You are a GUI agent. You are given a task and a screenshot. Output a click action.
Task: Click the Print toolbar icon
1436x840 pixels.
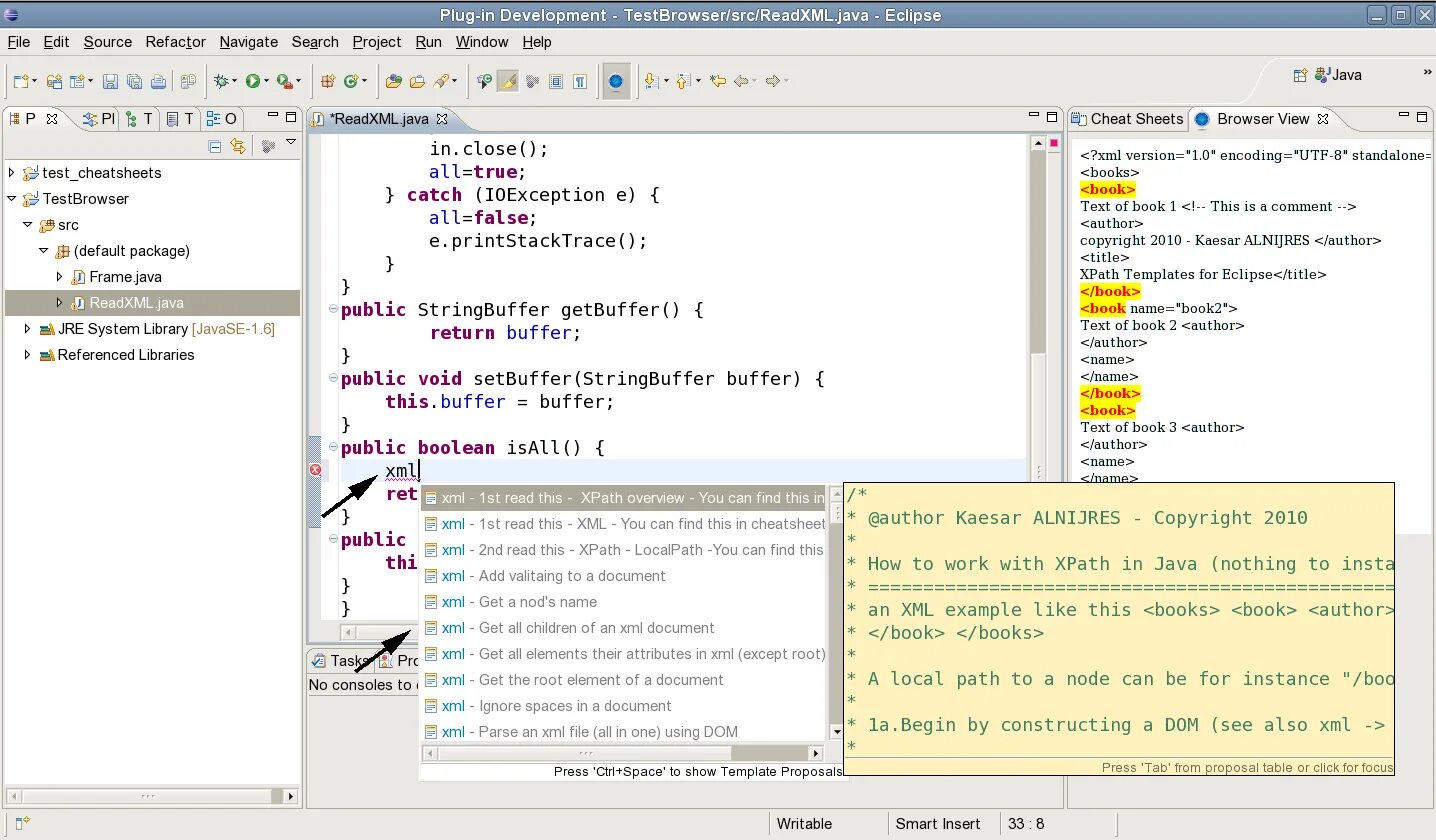(x=159, y=82)
